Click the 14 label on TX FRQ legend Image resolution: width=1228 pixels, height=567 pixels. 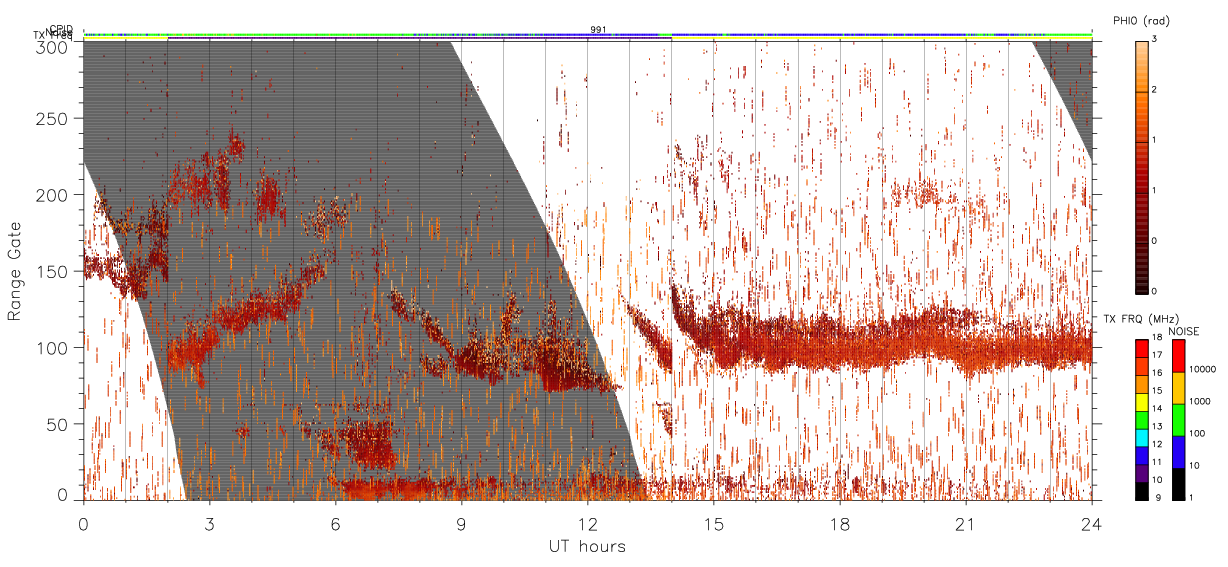coord(1158,407)
